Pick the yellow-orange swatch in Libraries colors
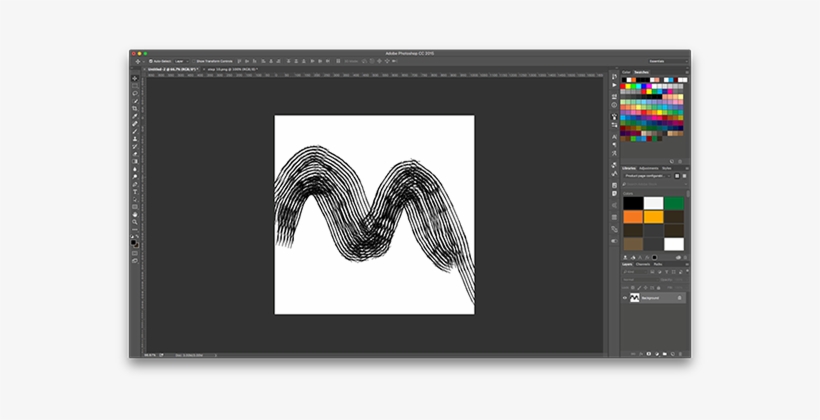This screenshot has width=820, height=420. 653,217
